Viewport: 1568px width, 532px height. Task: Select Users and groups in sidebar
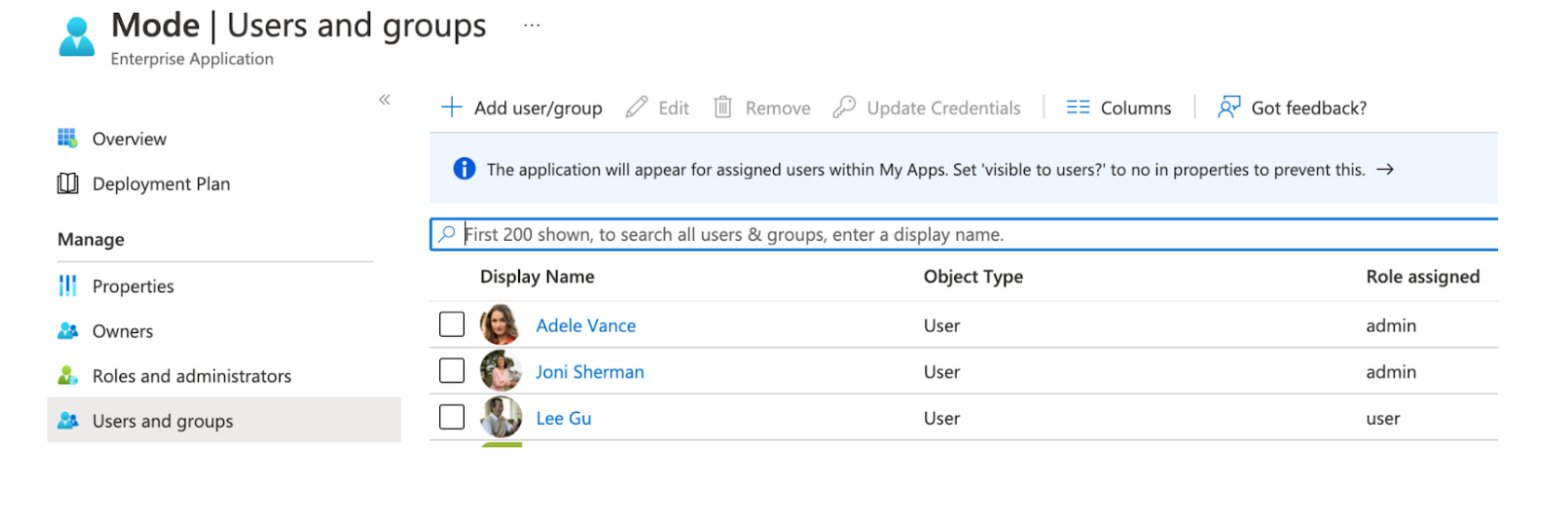click(x=224, y=420)
